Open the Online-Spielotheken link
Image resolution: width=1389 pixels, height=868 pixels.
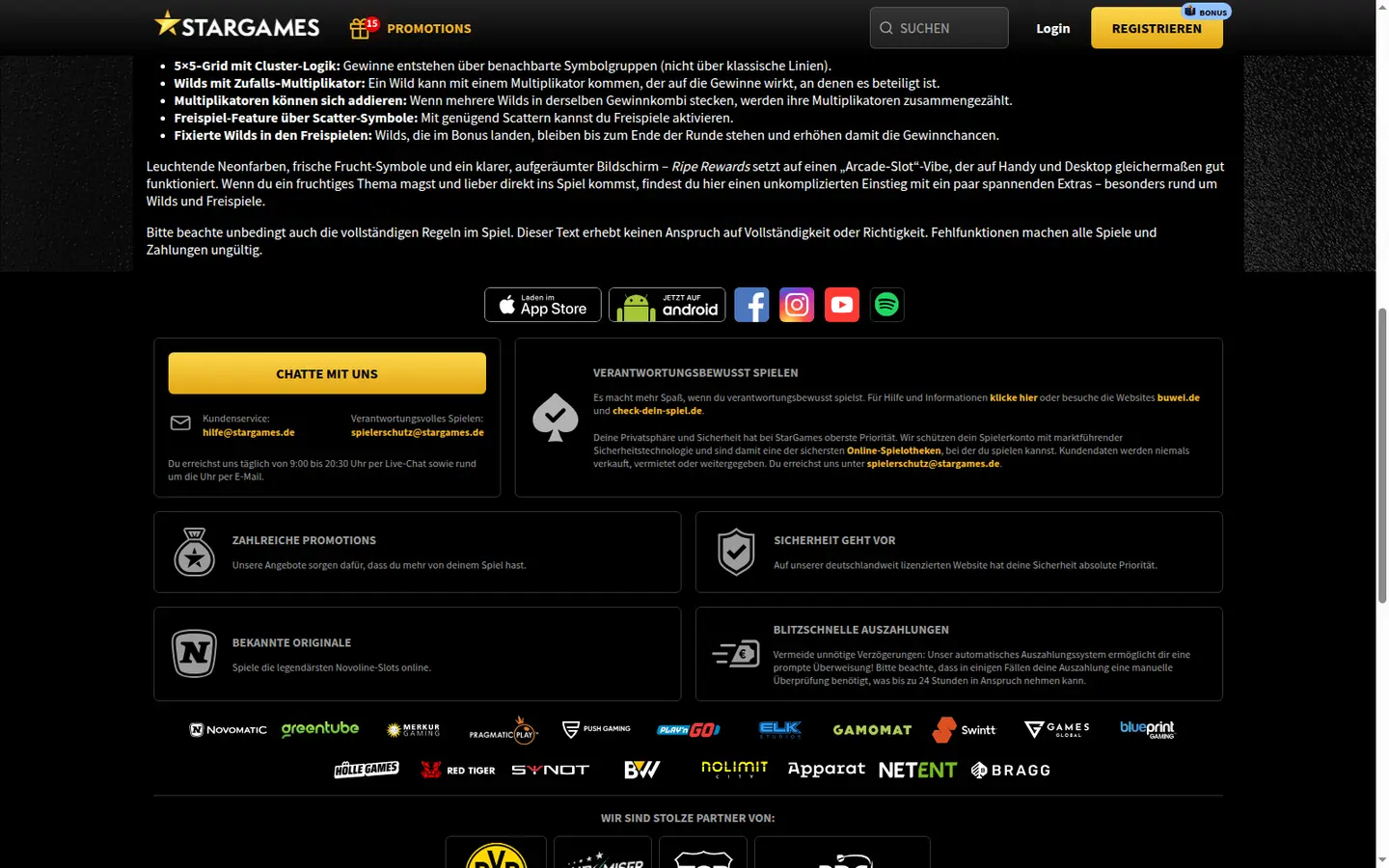pyautogui.click(x=893, y=450)
